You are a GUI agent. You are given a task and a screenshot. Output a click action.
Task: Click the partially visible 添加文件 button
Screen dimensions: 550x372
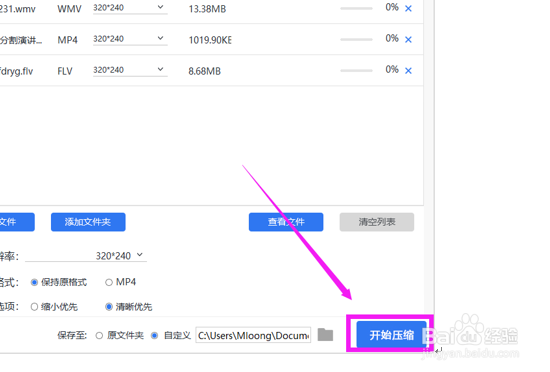point(17,222)
